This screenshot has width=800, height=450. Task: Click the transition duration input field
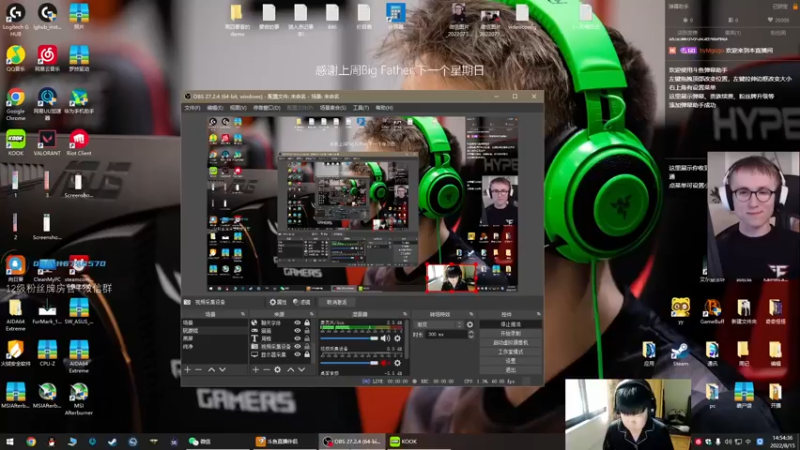[x=447, y=335]
